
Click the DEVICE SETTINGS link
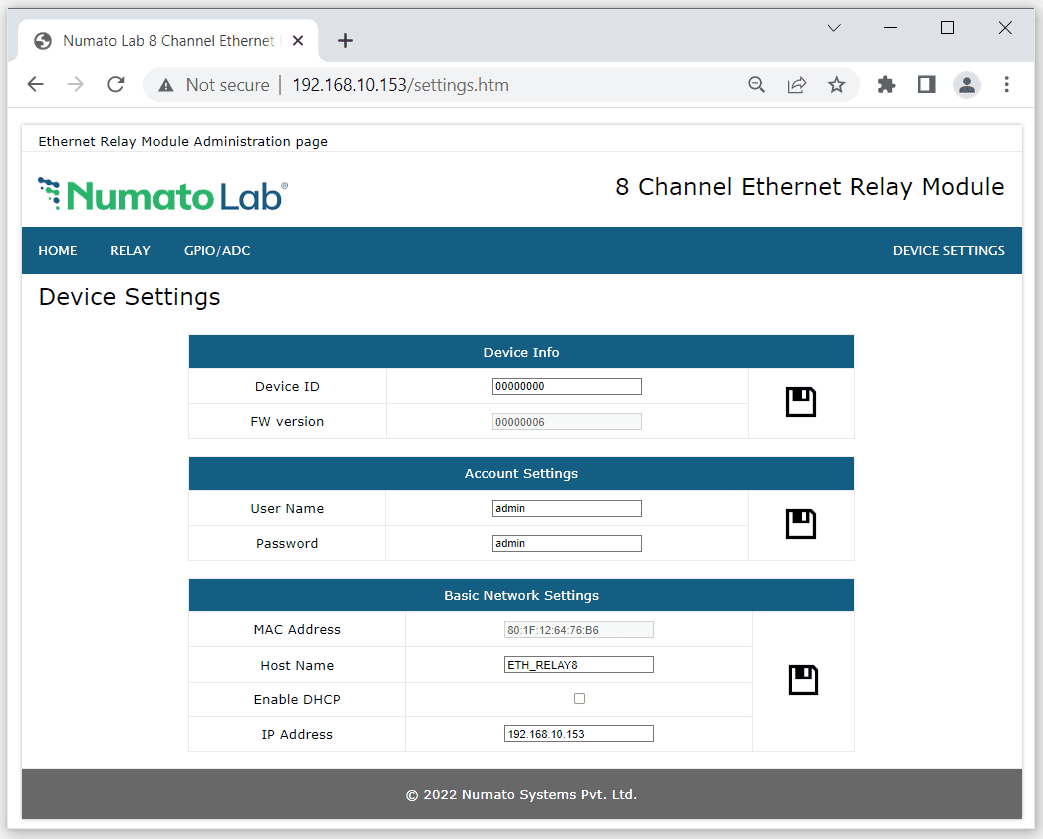pyautogui.click(x=948, y=251)
